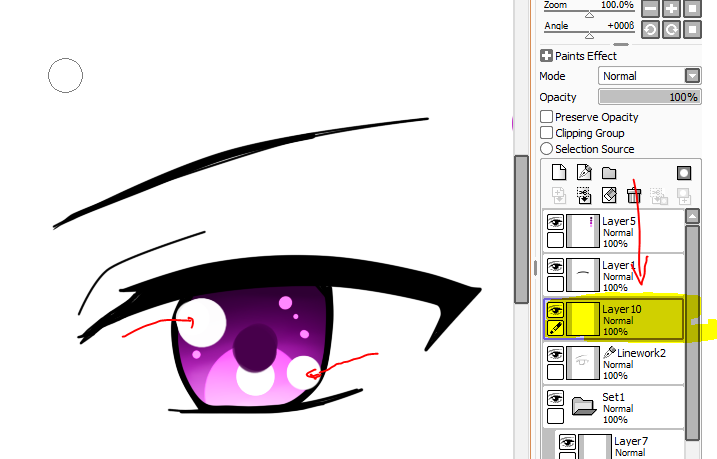Click Layer10 pen editing indicator icon

pyautogui.click(x=556, y=328)
